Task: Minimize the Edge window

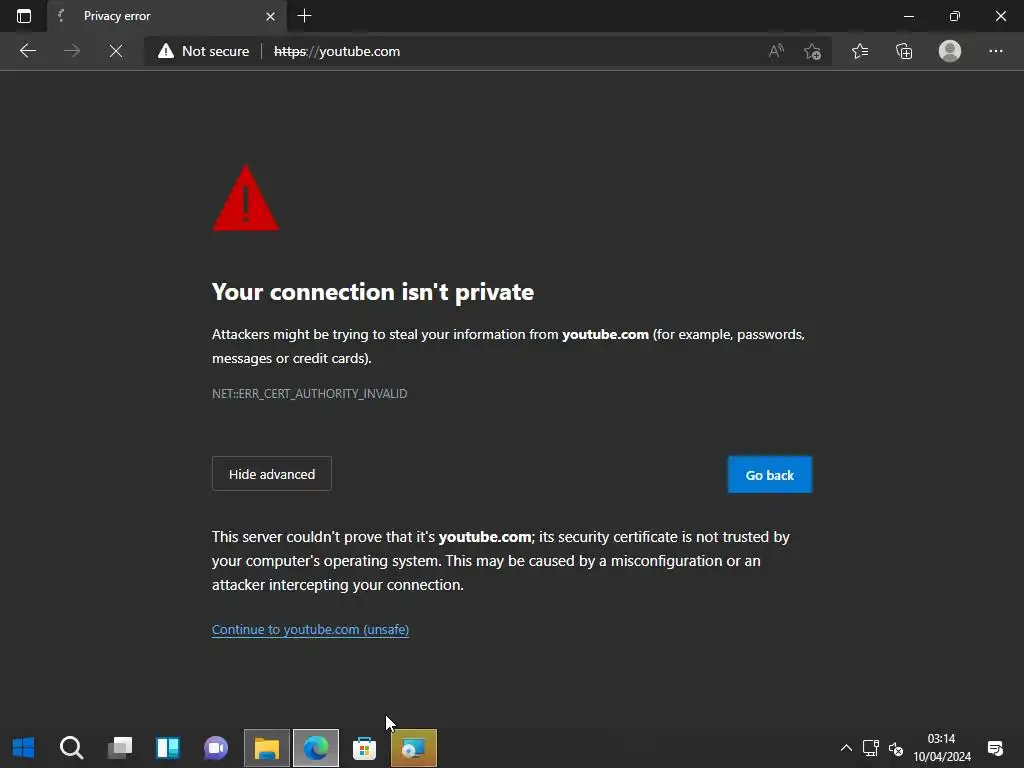Action: 908,16
